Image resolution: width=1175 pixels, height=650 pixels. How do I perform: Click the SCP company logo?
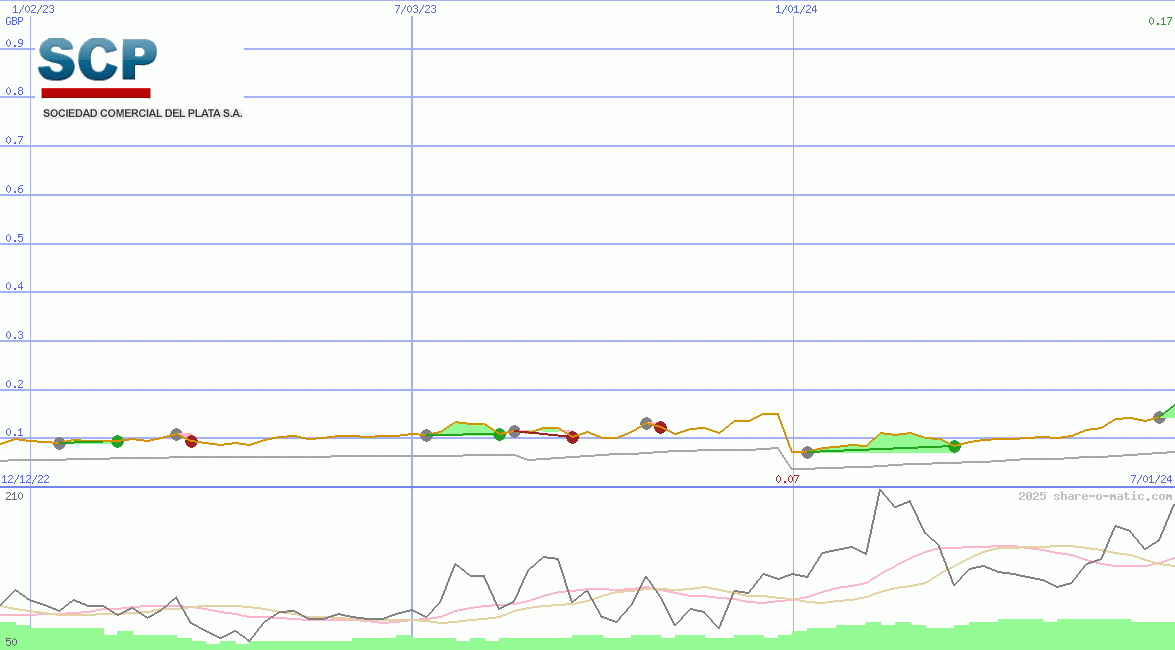point(97,66)
